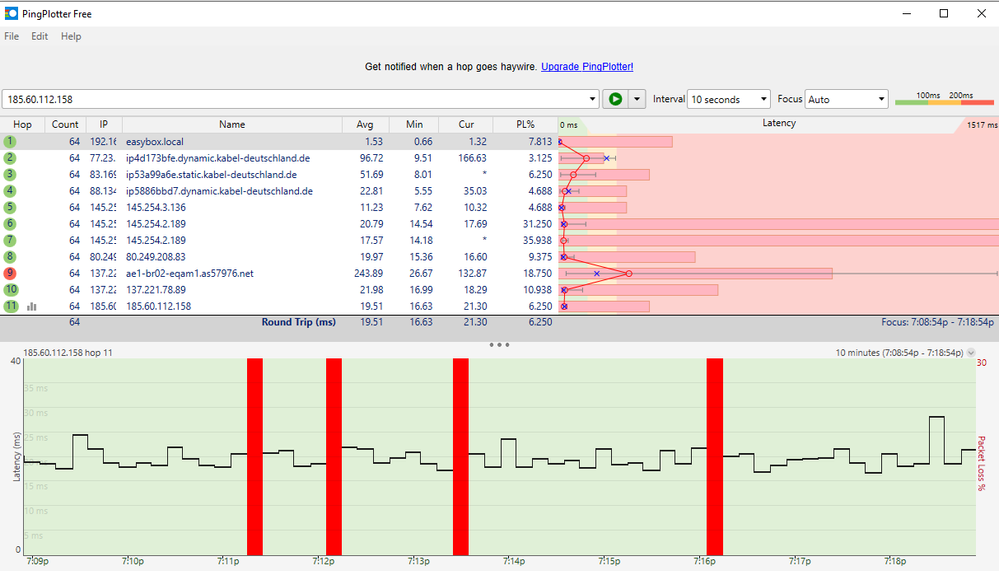Click the PL% column header

click(526, 124)
